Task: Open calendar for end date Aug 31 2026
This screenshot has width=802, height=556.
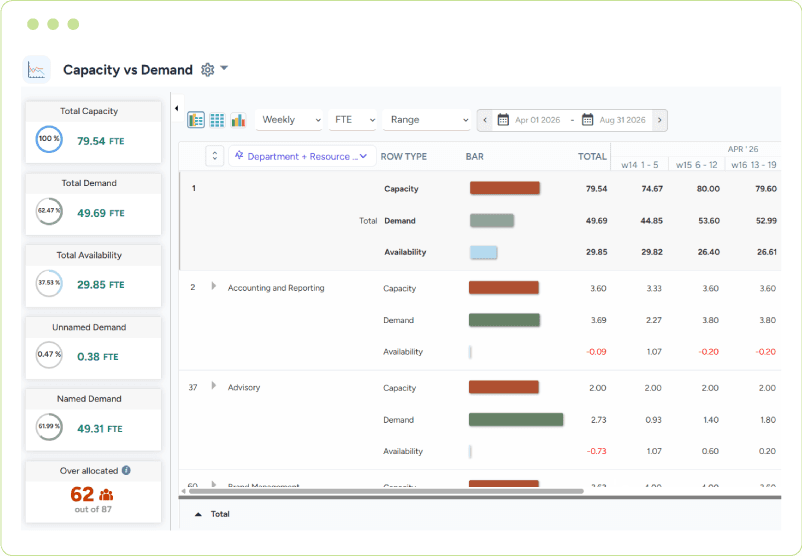Action: [588, 120]
